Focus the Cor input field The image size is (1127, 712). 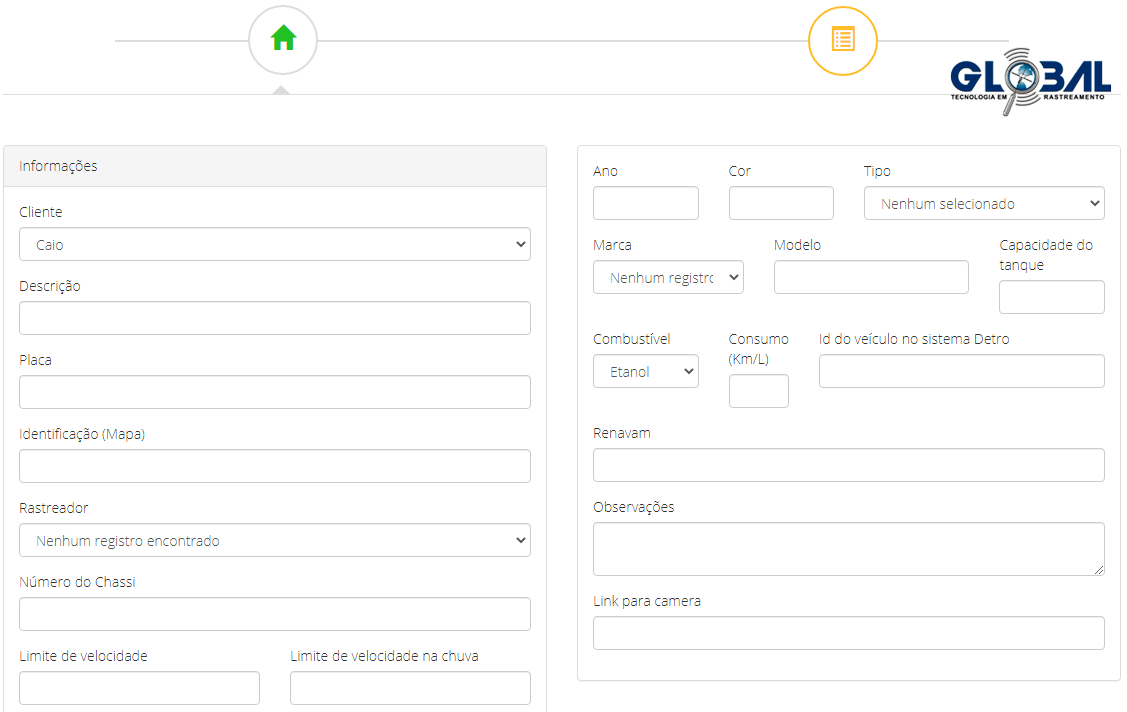(780, 203)
